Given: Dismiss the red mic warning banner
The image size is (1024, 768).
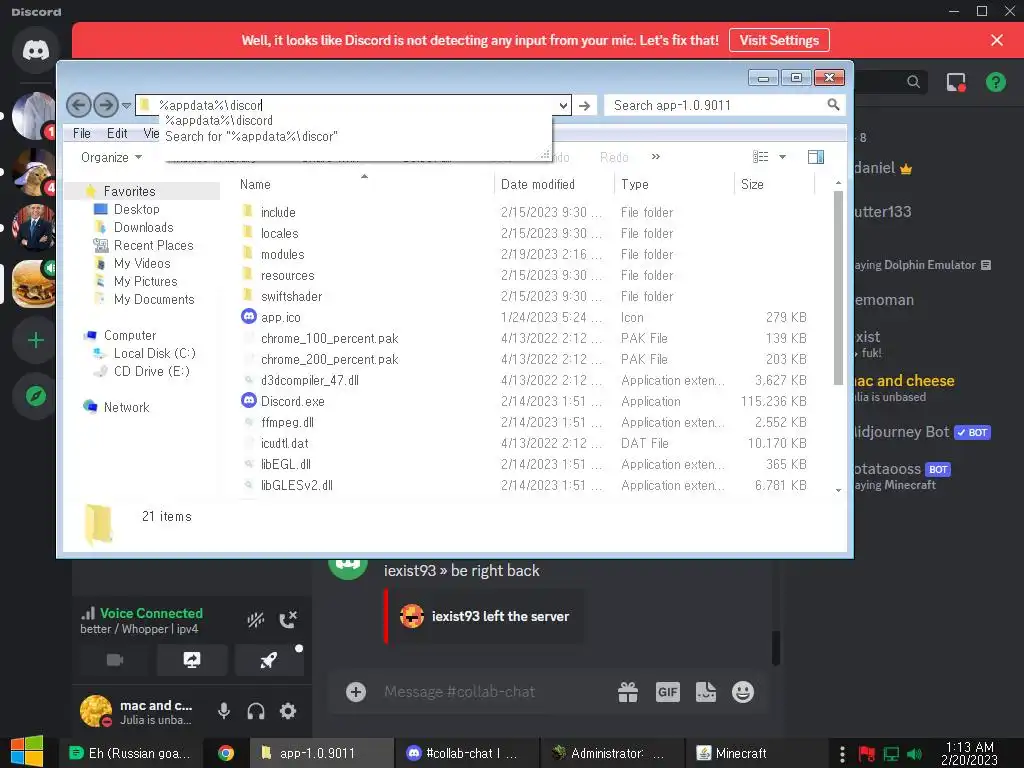Looking at the screenshot, I should pos(997,40).
